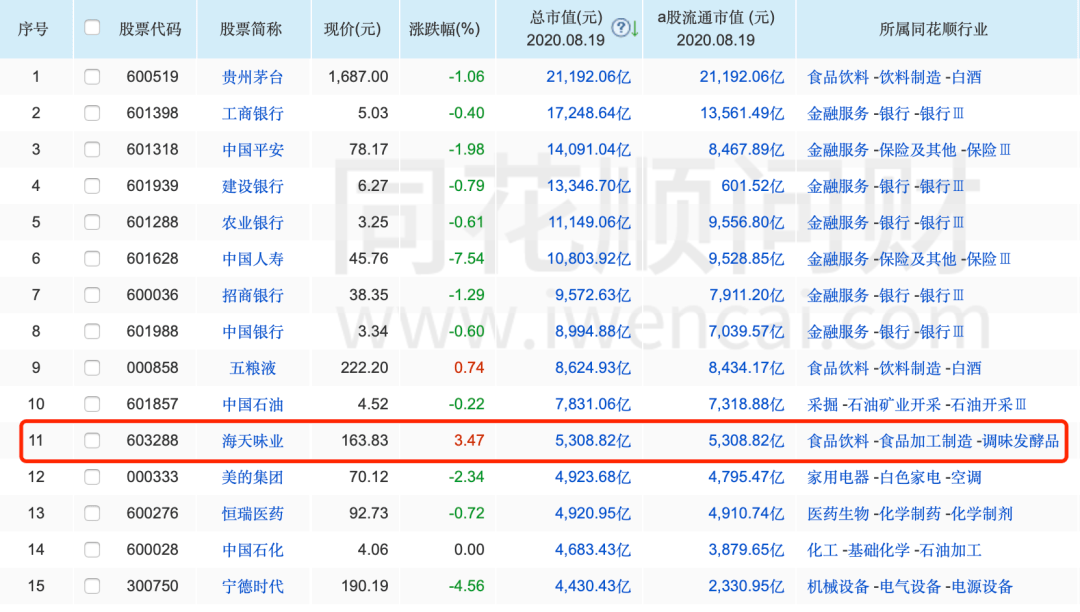Click the green sort arrow on 总市值 column

[635, 29]
